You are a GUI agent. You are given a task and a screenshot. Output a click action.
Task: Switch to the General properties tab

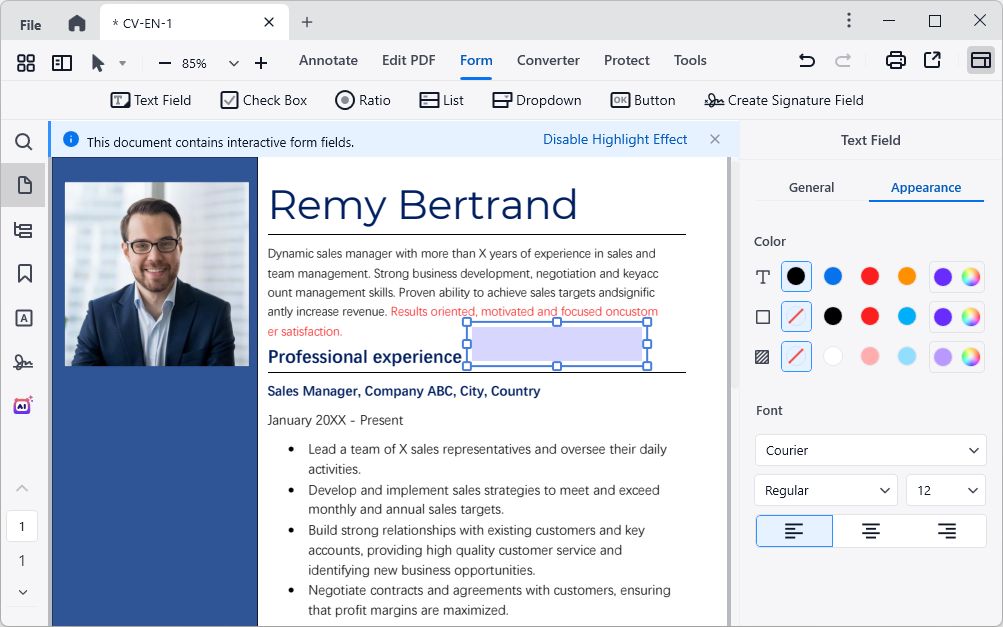811,187
